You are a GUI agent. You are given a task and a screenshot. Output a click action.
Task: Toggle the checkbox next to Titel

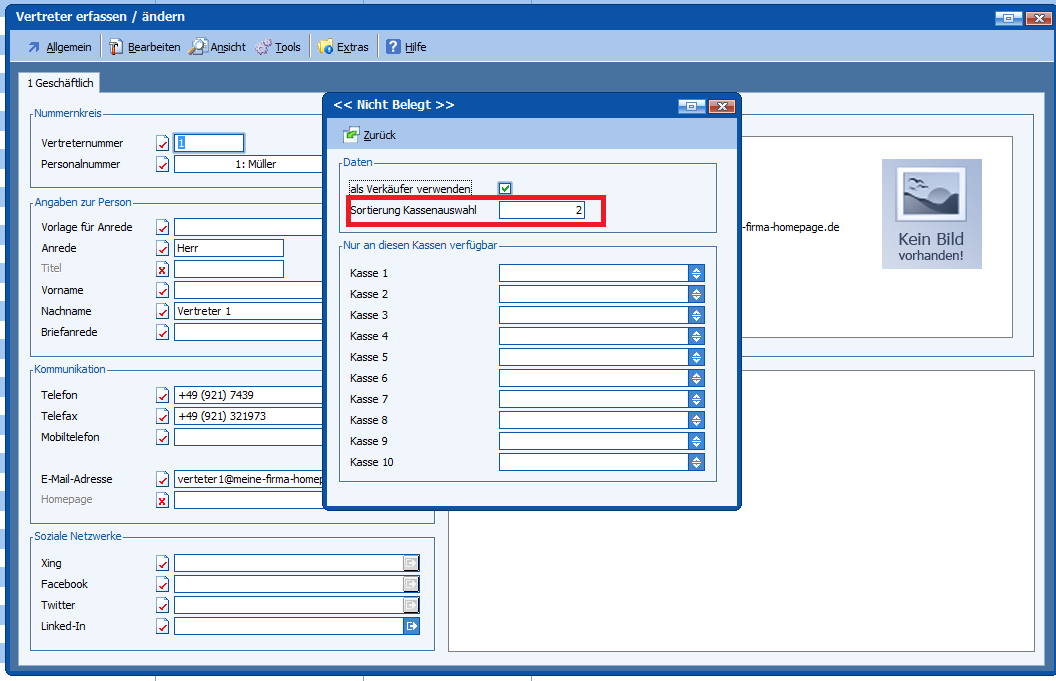point(162,269)
